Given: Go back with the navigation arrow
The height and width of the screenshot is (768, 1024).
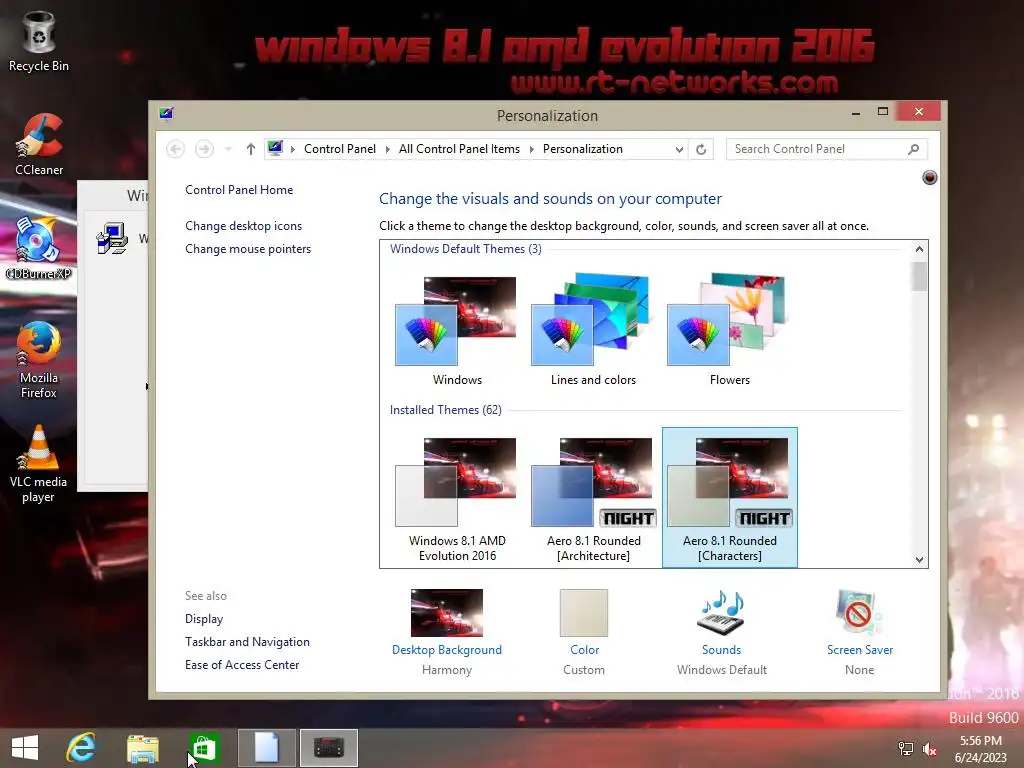Looking at the screenshot, I should pos(175,149).
